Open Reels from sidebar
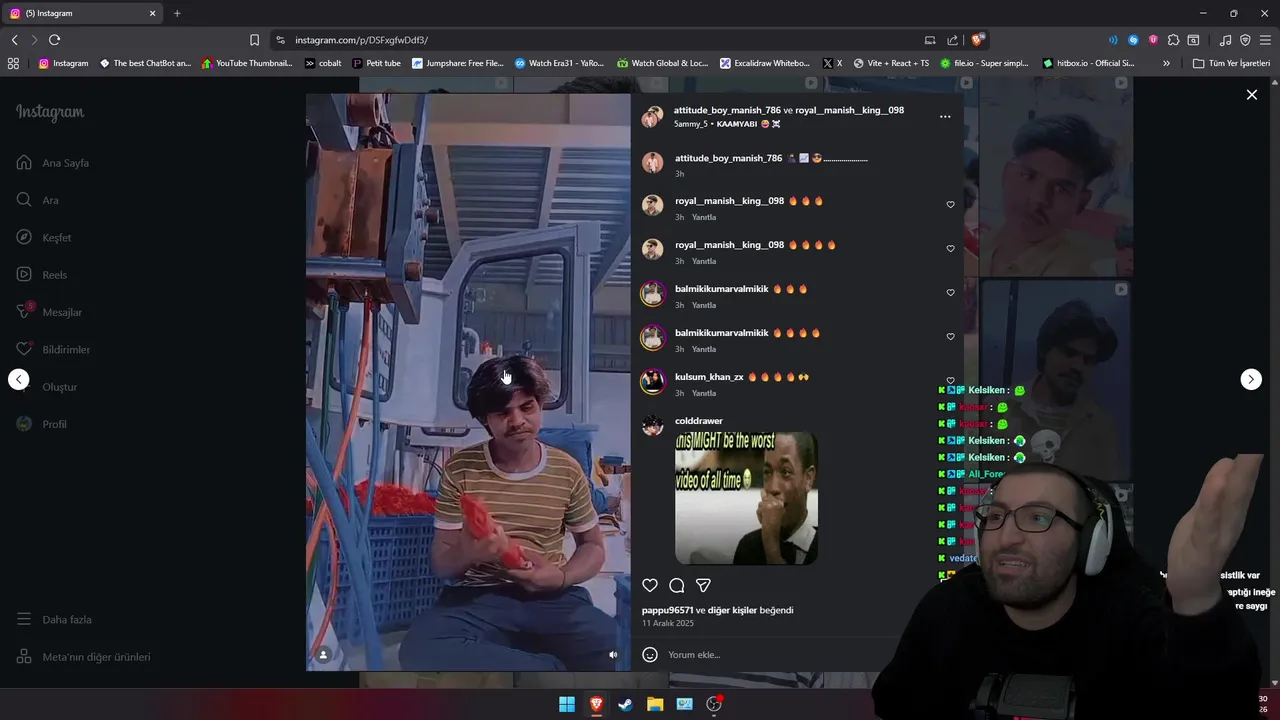 42,275
